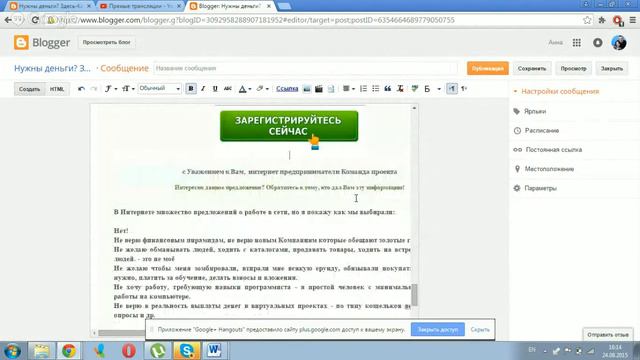Toggle italic formatting
This screenshot has height=360, width=640.
pos(203,89)
